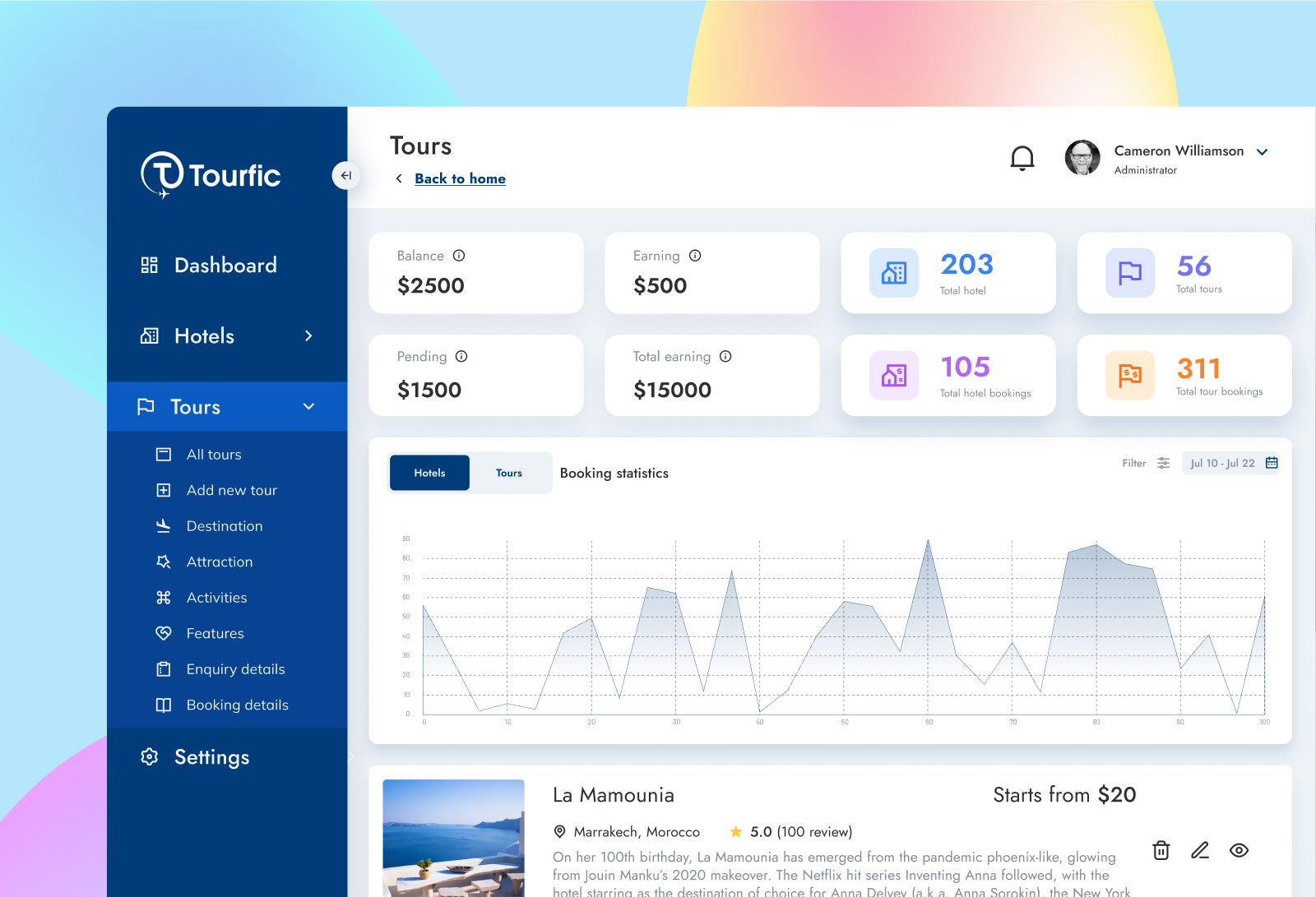Screen dimensions: 1316x897
Task: Select the Features heart icon
Action: 164,633
